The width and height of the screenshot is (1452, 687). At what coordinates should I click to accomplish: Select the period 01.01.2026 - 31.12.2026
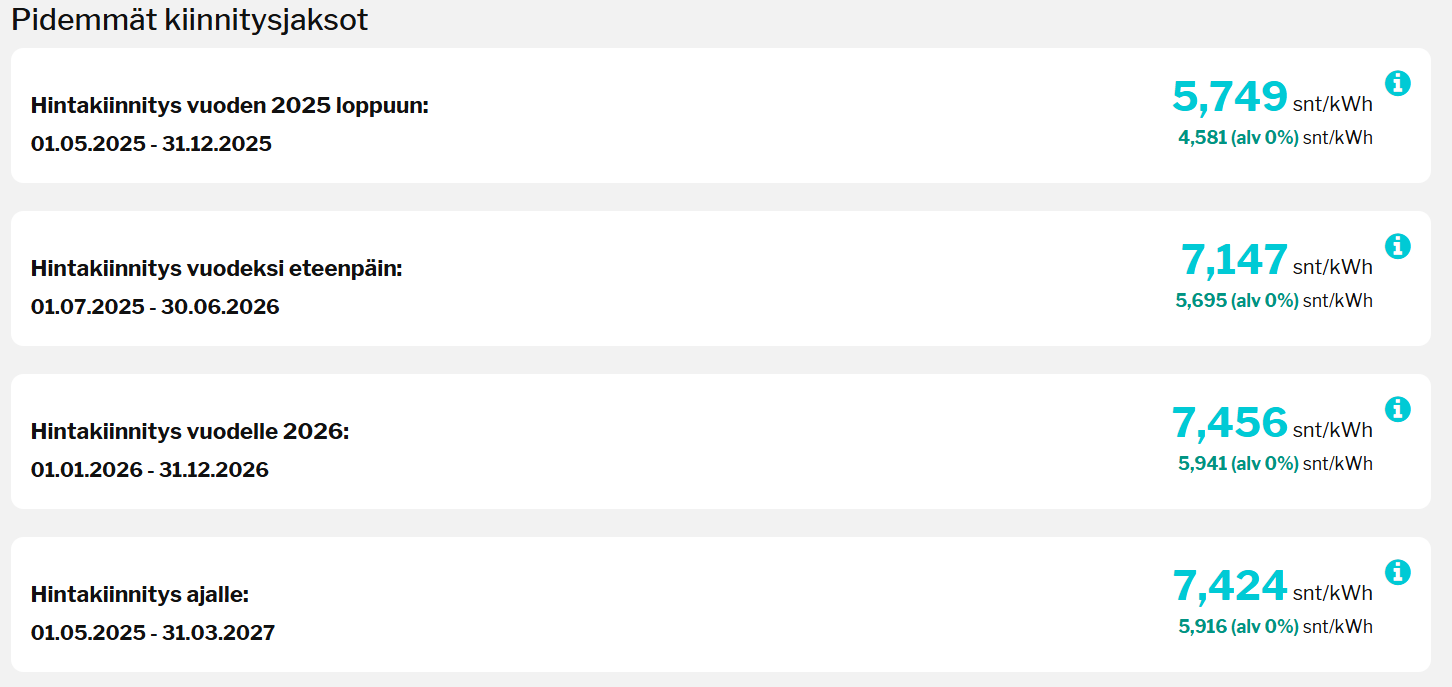(150, 470)
